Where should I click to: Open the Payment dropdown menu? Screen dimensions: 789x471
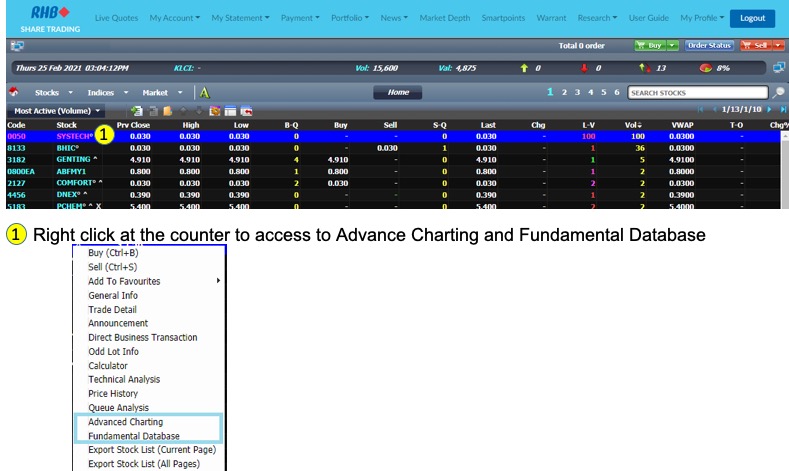300,18
